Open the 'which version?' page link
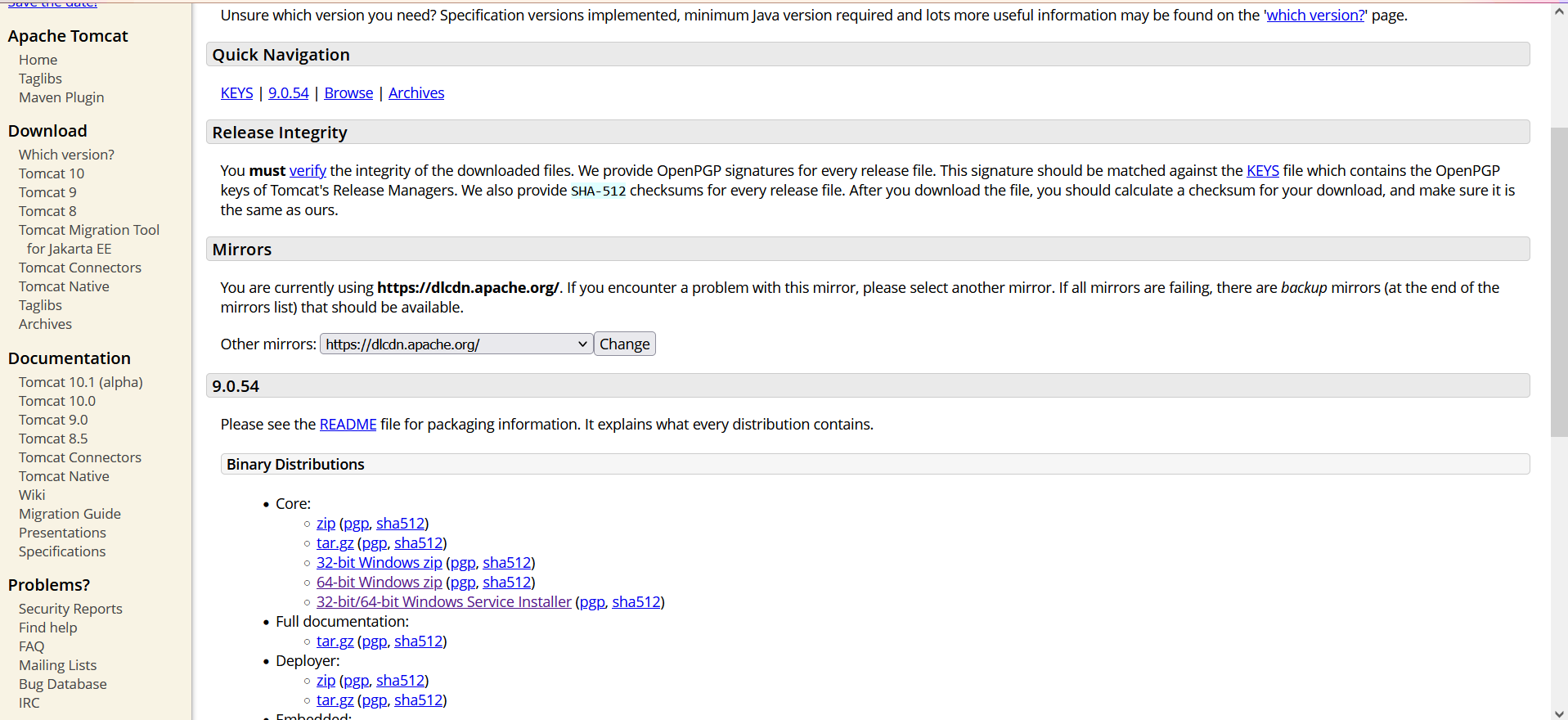The image size is (1568, 720). [1316, 15]
